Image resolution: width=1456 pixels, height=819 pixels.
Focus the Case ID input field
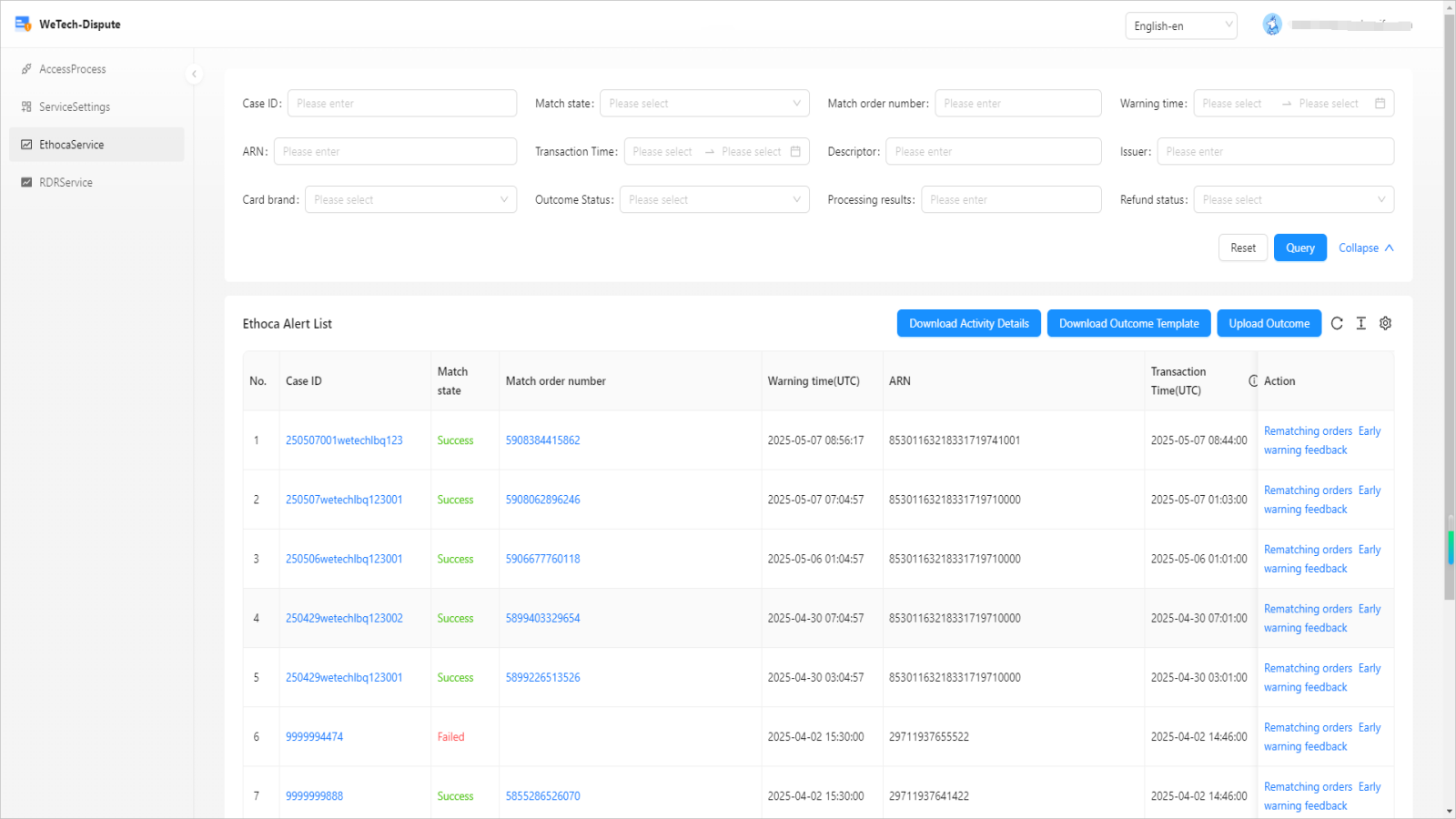[401, 104]
